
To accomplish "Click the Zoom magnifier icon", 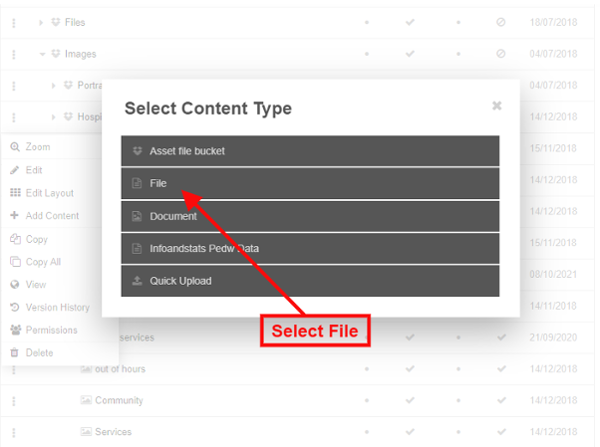I will [x=15, y=147].
